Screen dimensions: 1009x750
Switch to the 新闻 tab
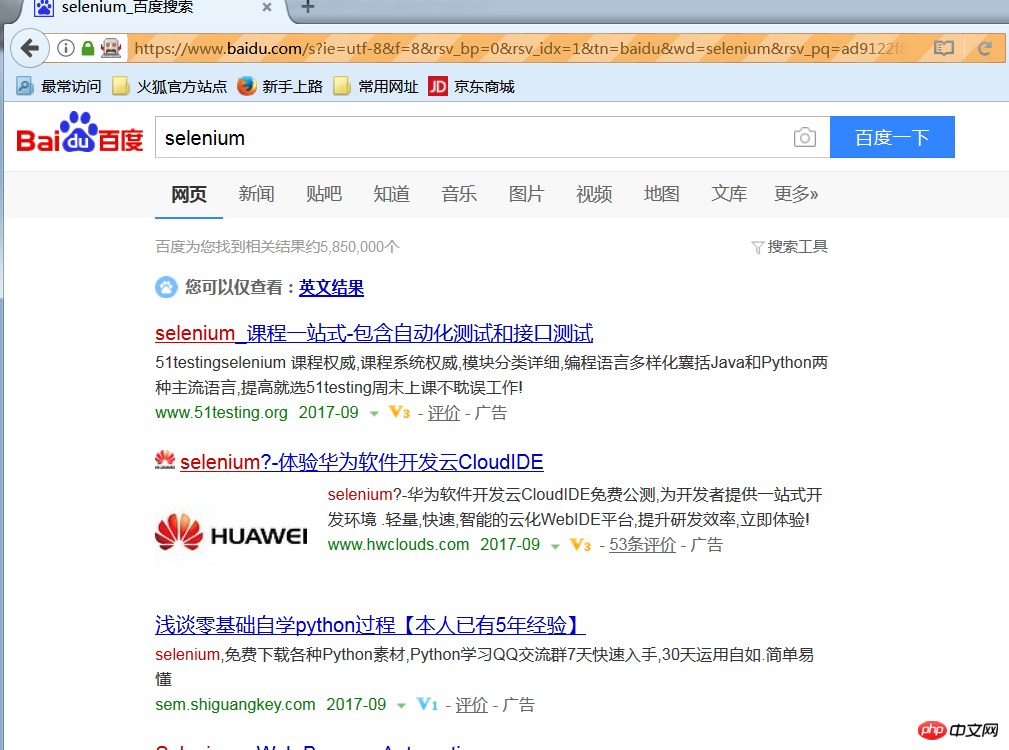256,194
